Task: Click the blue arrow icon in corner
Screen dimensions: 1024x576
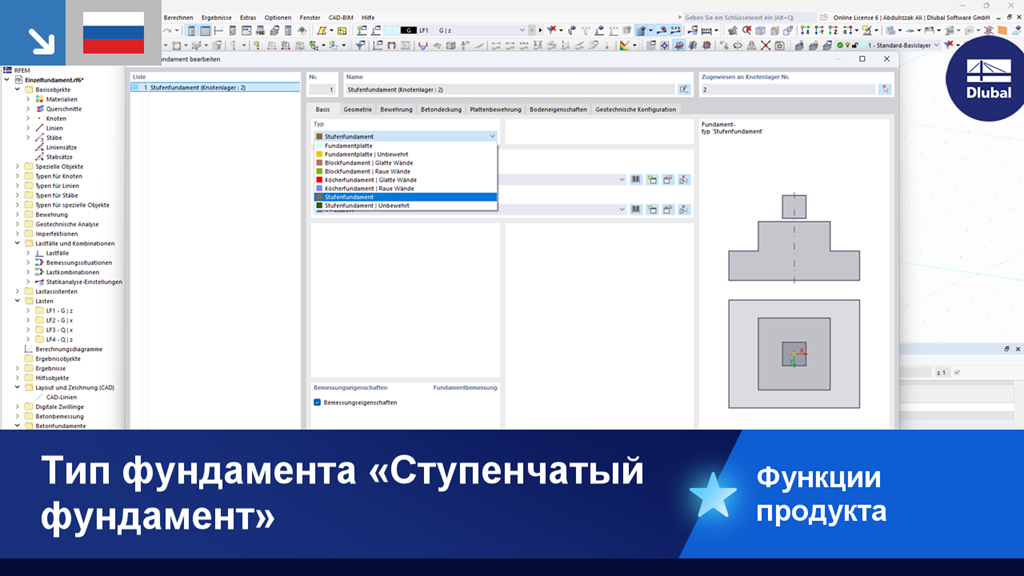Action: point(42,41)
